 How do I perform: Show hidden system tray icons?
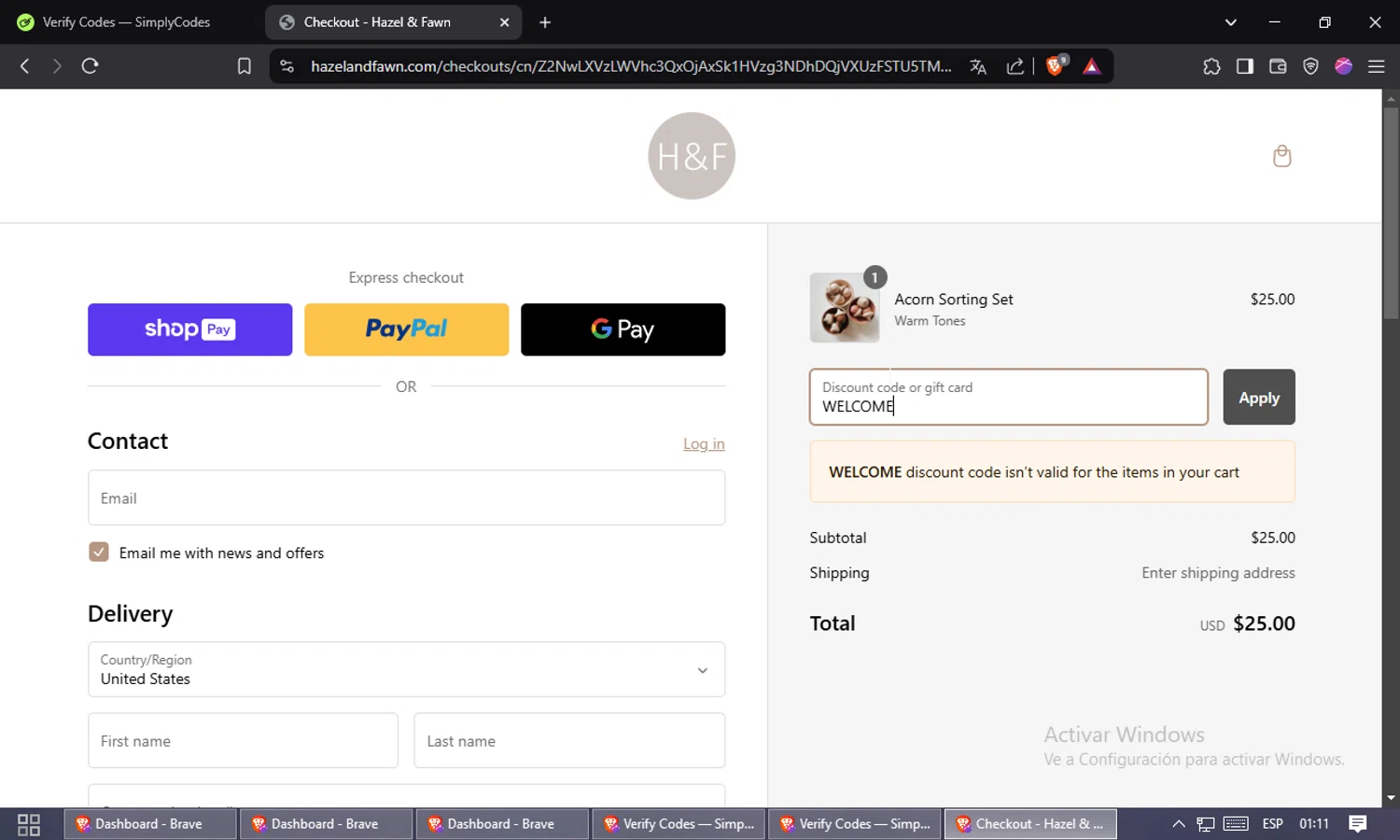point(1179,824)
